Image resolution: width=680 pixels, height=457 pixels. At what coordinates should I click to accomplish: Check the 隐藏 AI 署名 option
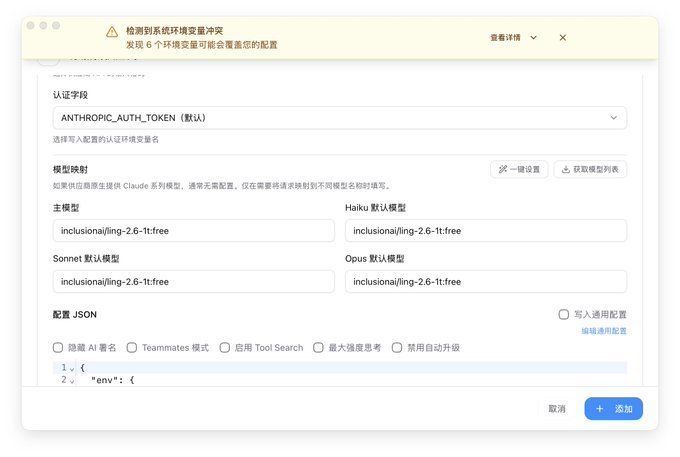point(58,348)
